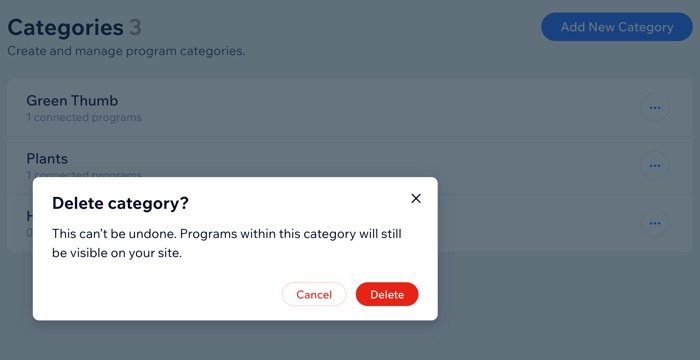The image size is (700, 360).
Task: Click the partially hidden category name starting with H
Action: pyautogui.click(x=30, y=216)
